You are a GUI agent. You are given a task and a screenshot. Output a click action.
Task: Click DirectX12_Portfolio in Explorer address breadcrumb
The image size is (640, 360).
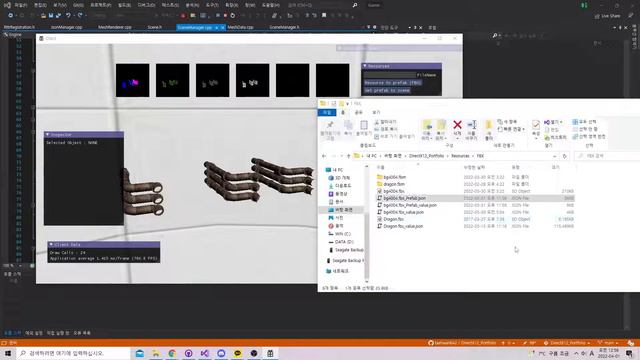(426, 156)
